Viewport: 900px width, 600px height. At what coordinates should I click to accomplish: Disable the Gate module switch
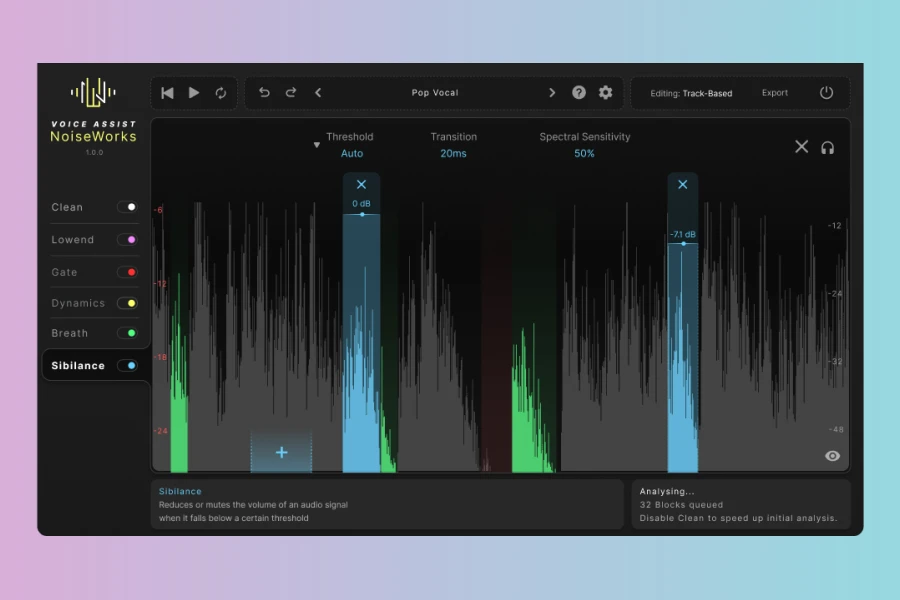(127, 272)
